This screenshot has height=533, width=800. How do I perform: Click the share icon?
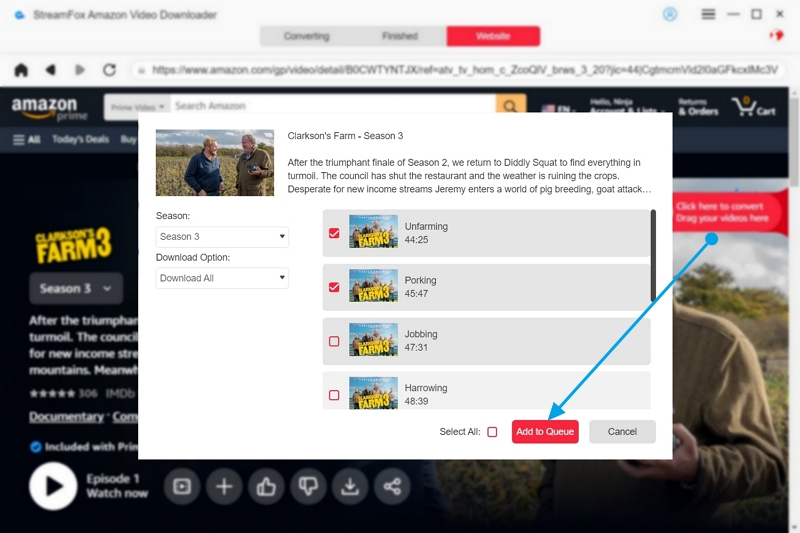[392, 486]
